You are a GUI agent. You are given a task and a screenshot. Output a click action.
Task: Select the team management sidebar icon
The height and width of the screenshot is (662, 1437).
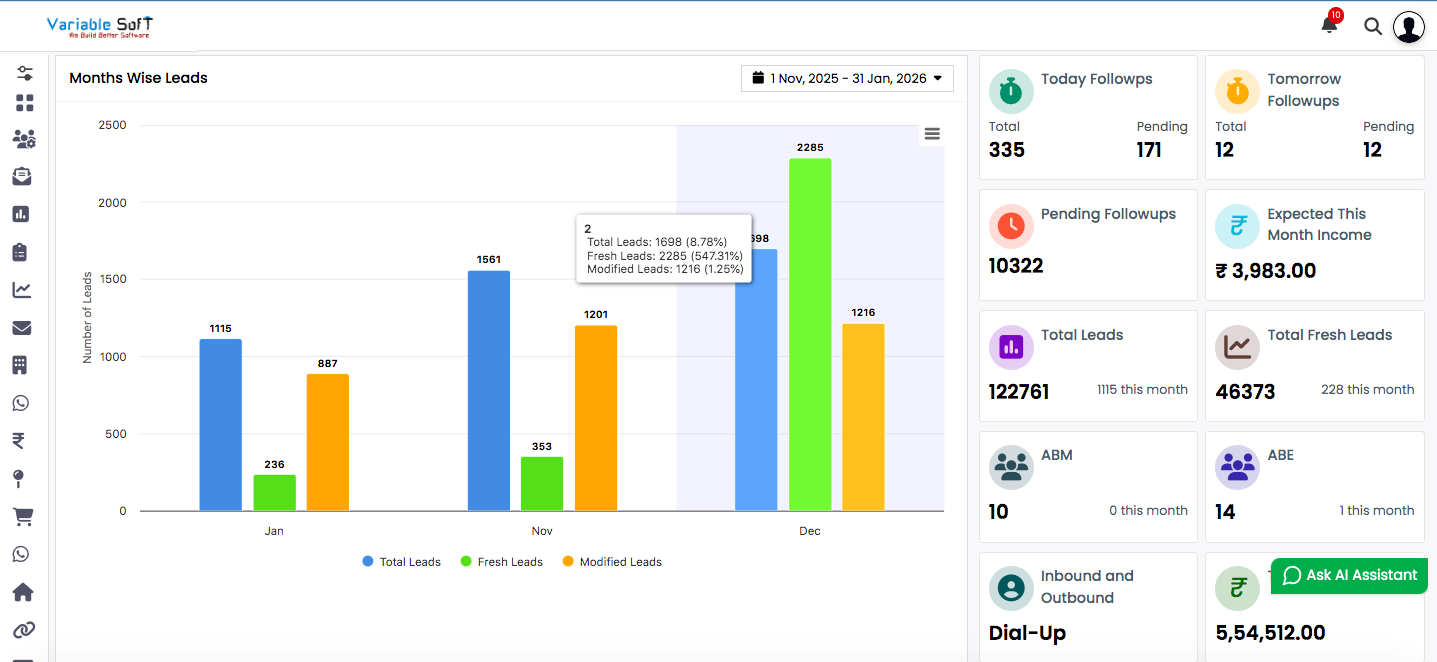(x=24, y=139)
